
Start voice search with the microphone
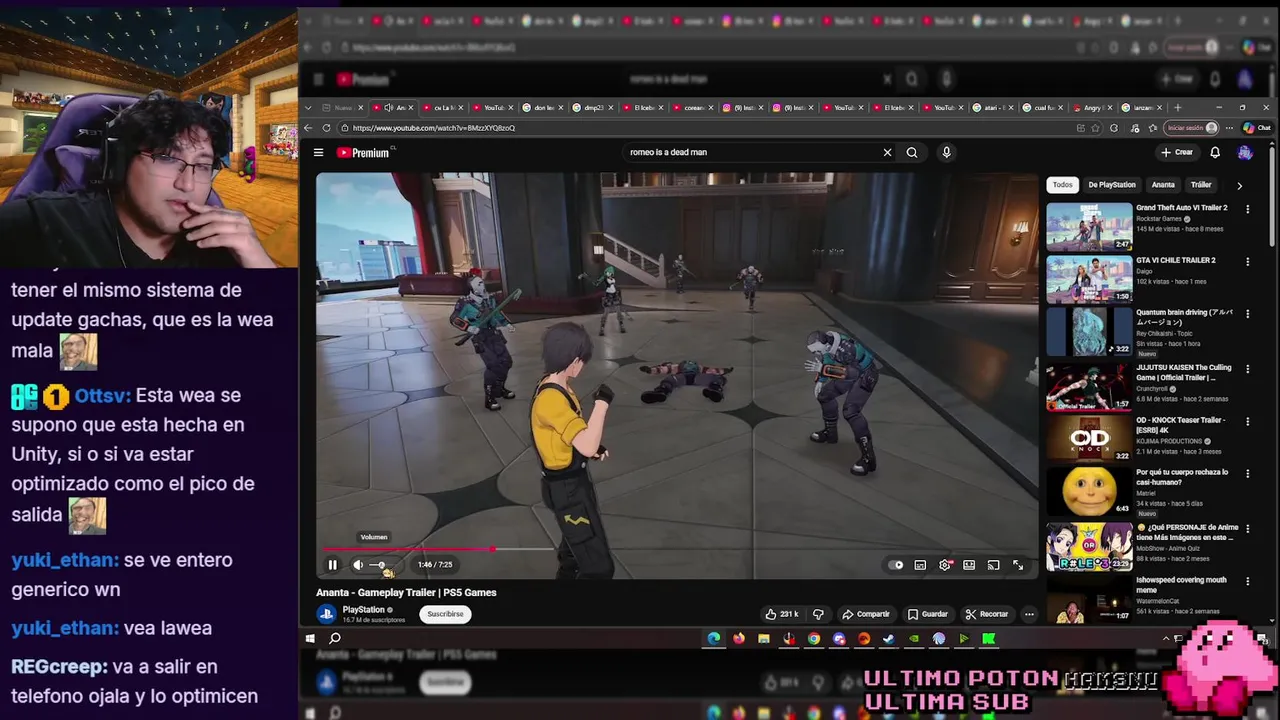[946, 152]
